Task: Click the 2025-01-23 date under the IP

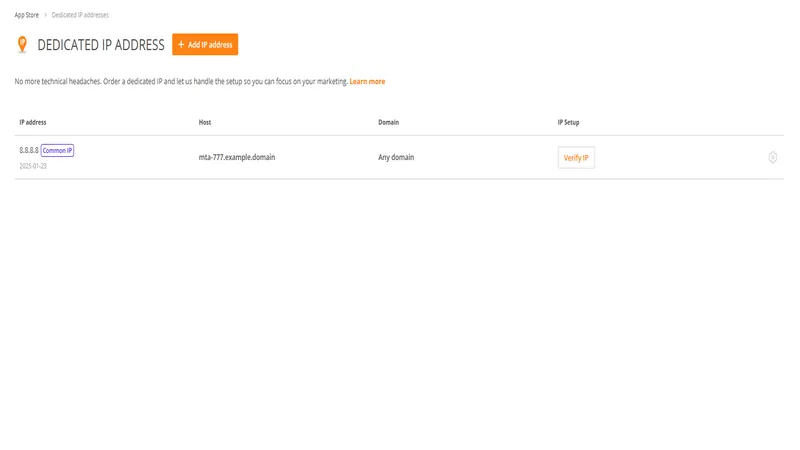Action: [x=33, y=166]
